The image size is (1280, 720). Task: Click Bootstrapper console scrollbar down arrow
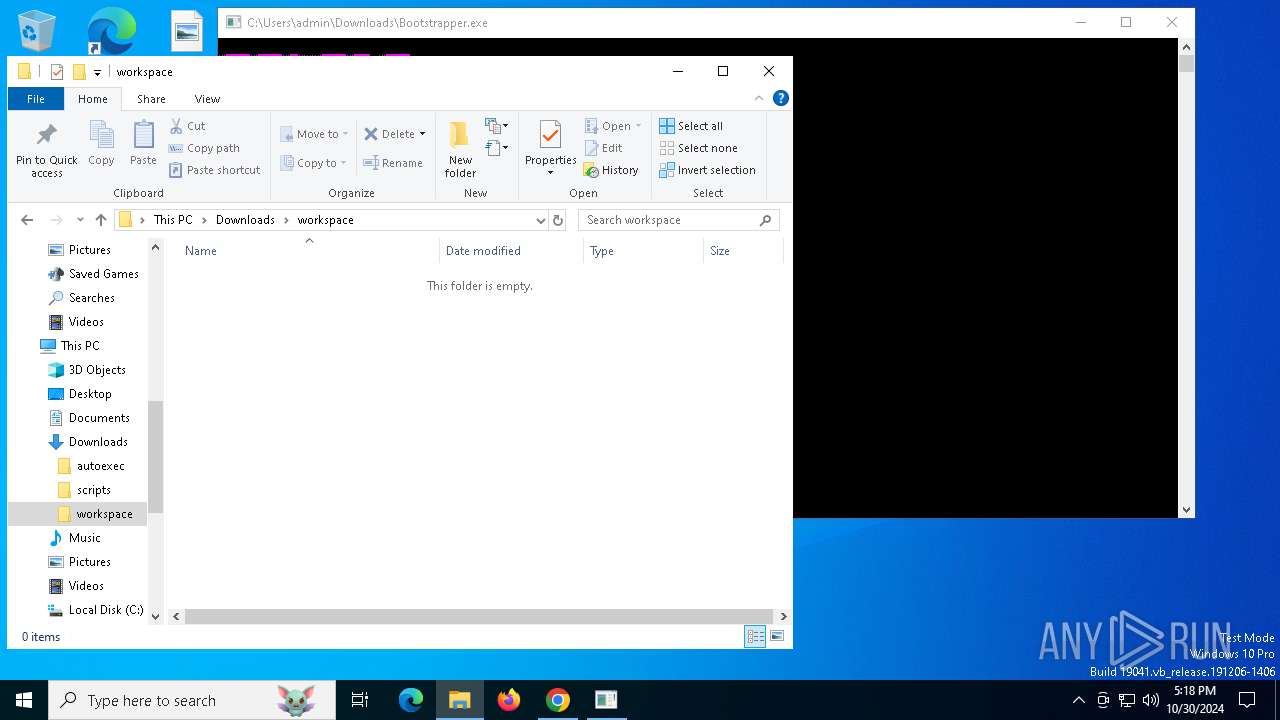click(x=1186, y=510)
